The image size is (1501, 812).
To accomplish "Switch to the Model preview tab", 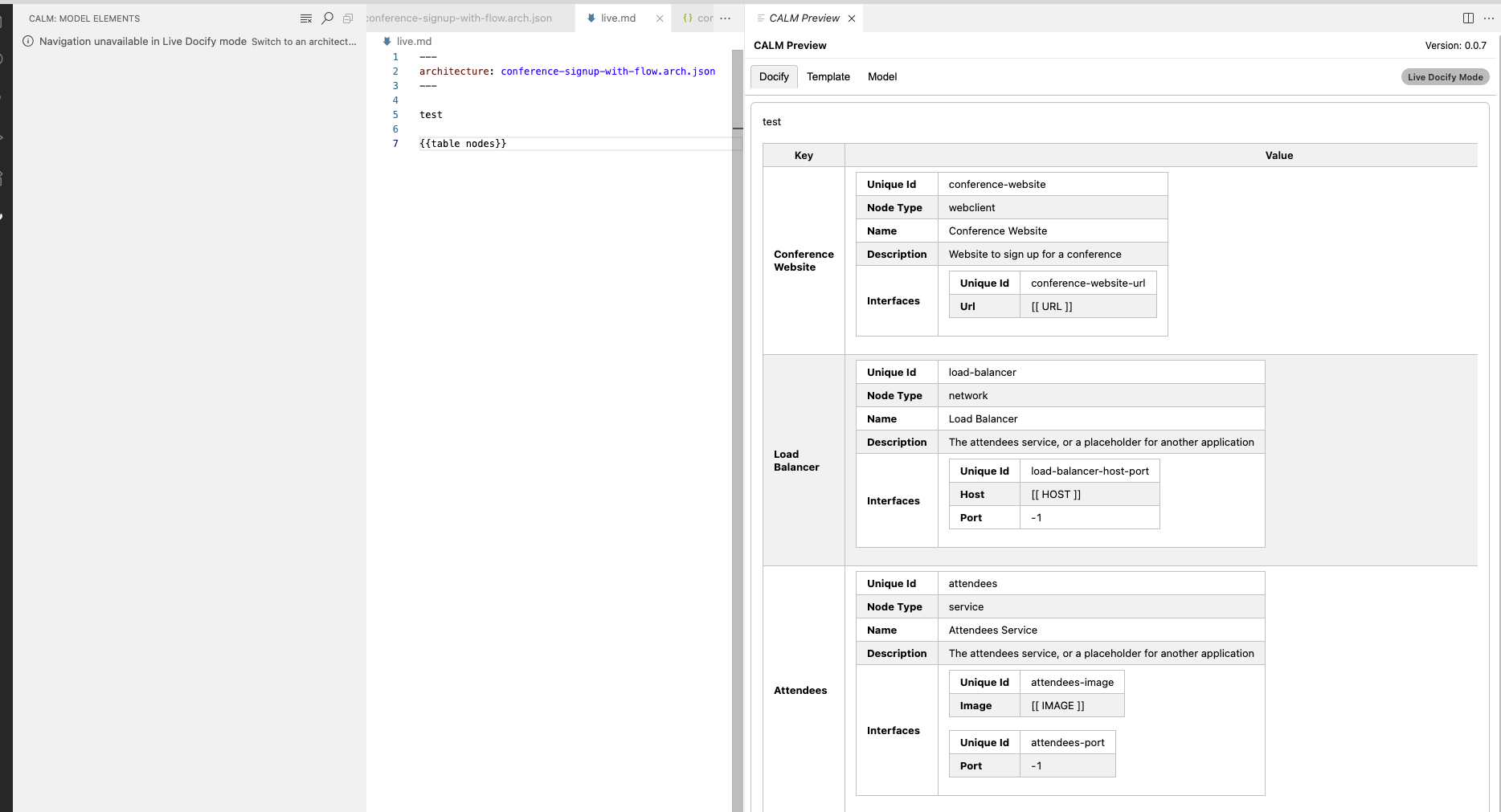I will pos(882,76).
